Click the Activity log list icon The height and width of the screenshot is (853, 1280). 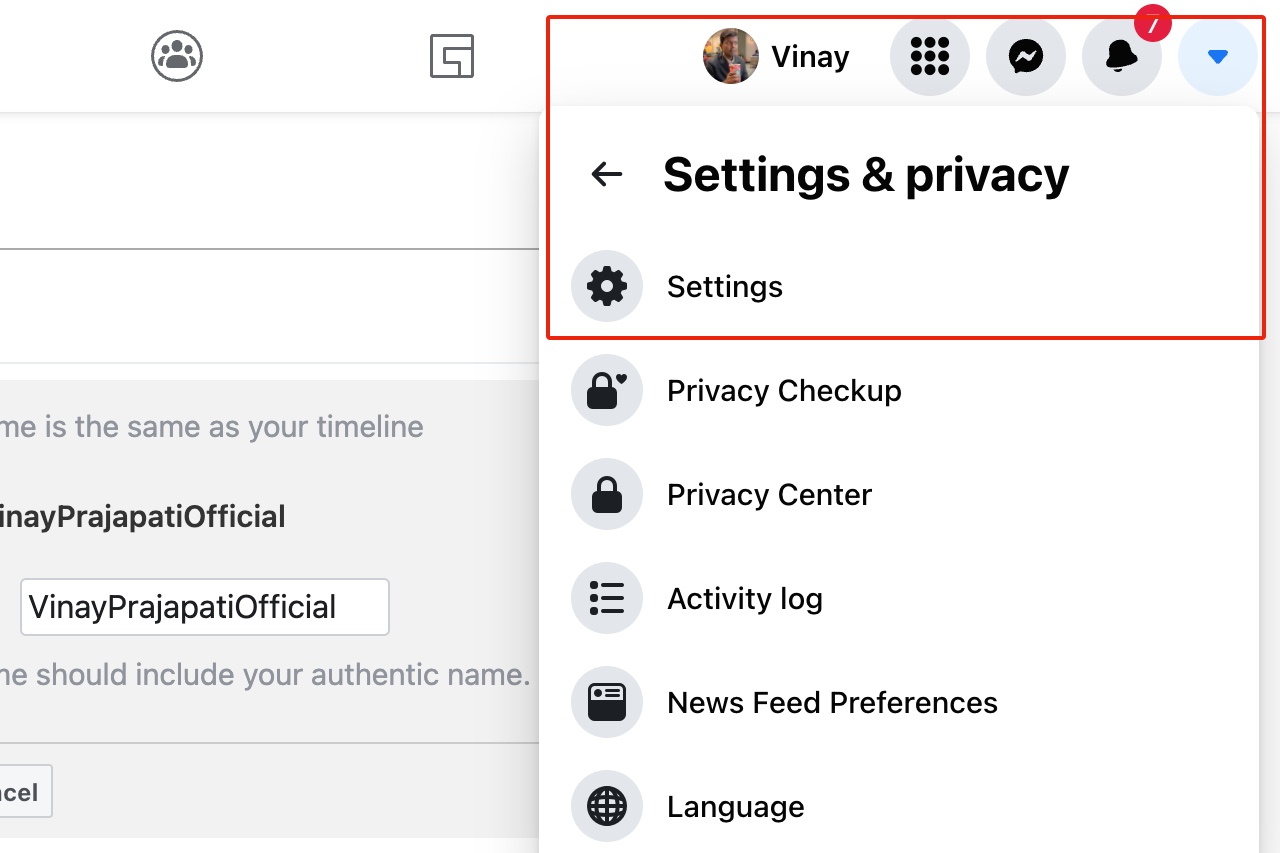tap(607, 598)
